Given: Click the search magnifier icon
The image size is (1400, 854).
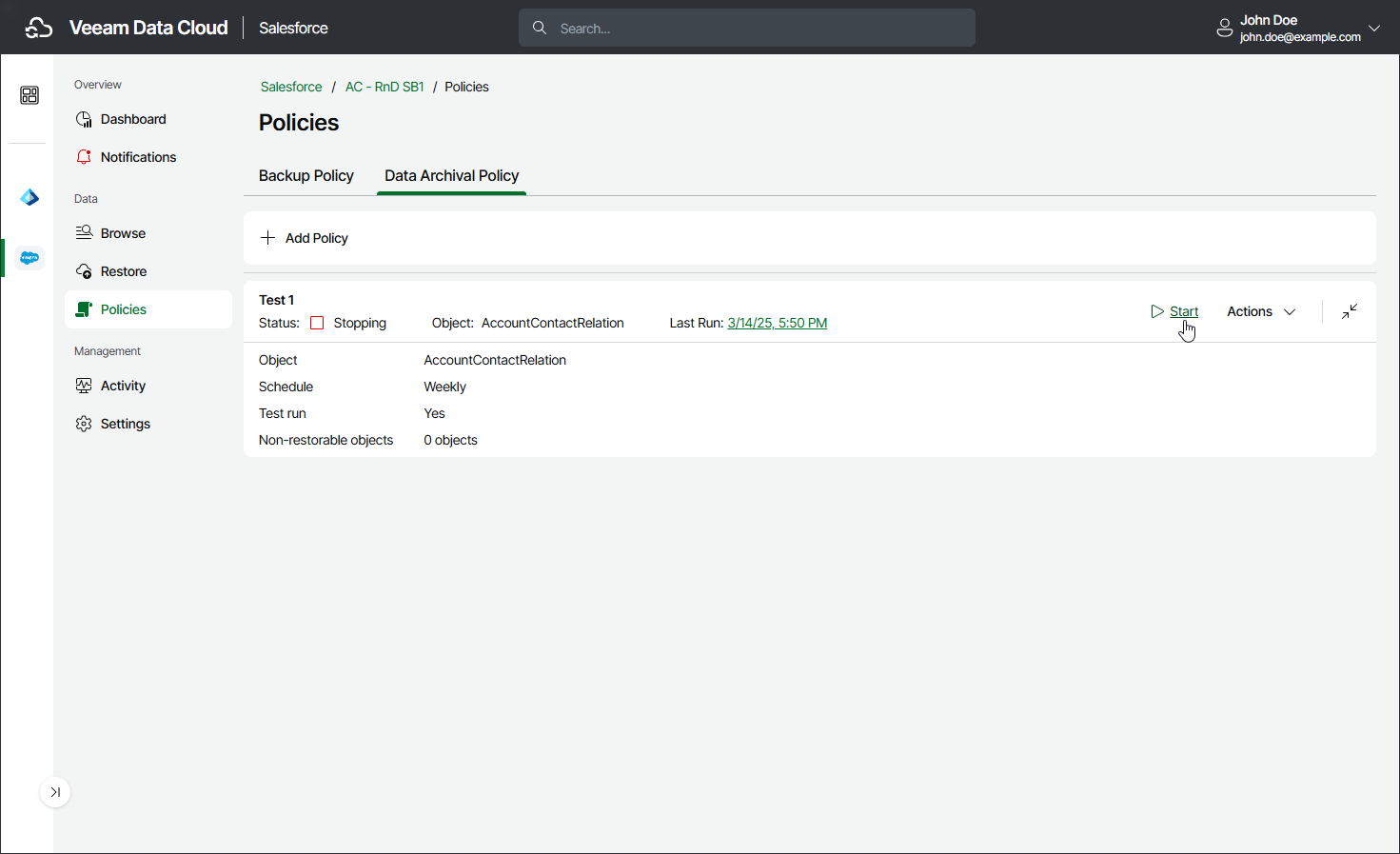Looking at the screenshot, I should click(540, 28).
